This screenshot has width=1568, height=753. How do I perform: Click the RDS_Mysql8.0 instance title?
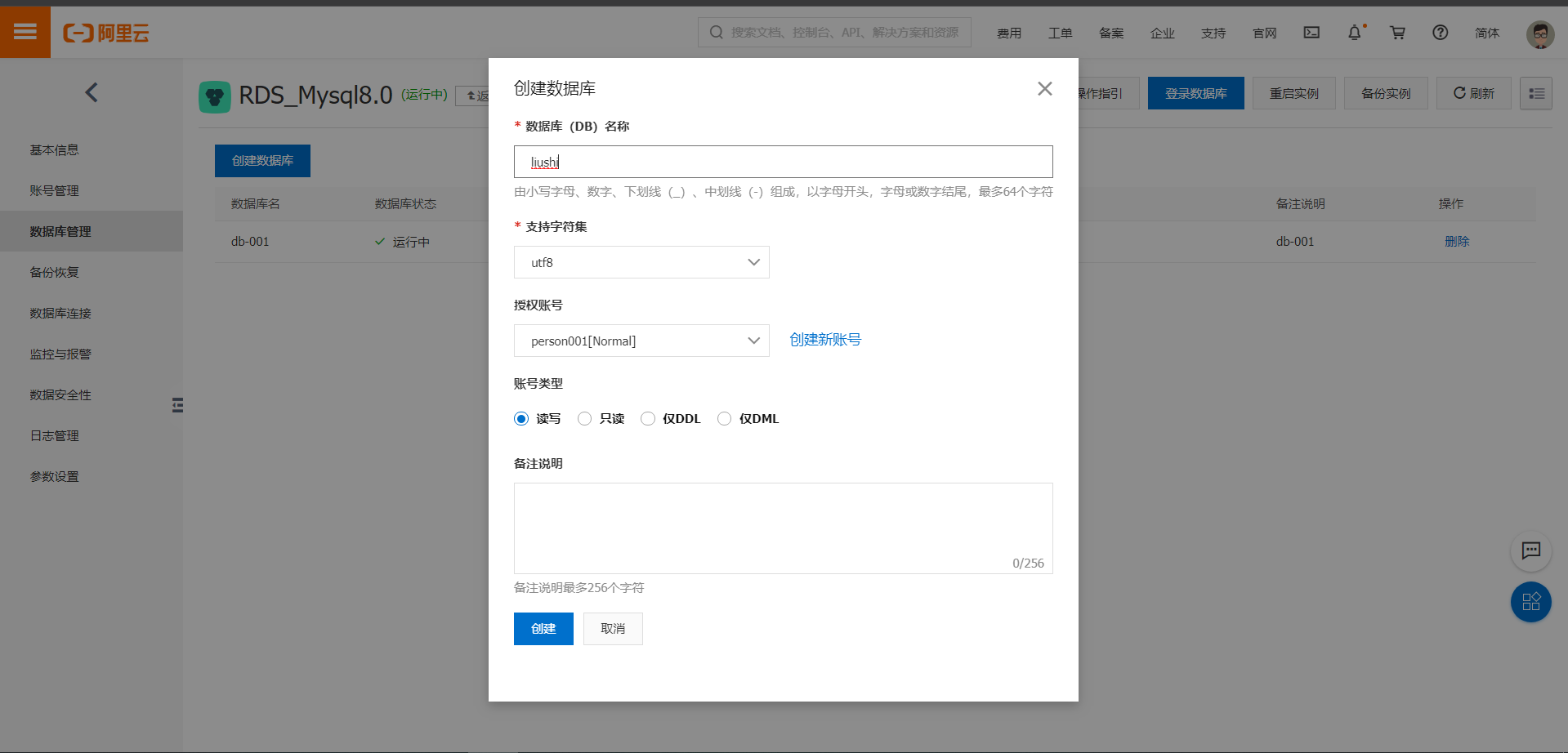click(x=315, y=96)
